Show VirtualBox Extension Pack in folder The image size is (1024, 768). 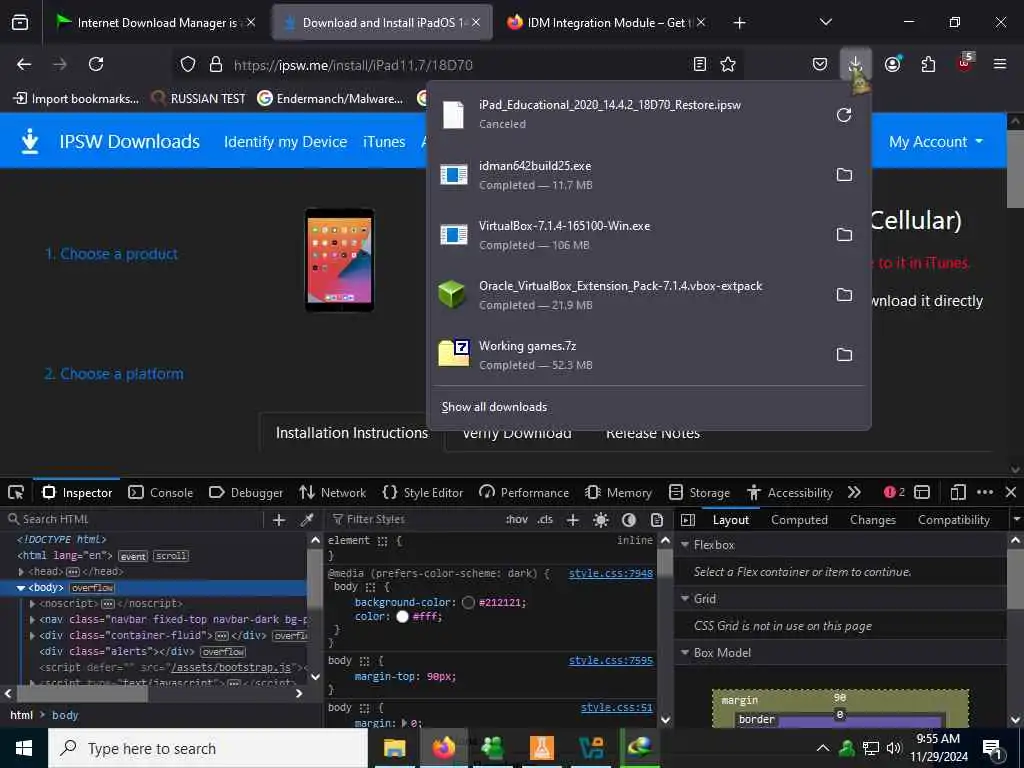coord(844,295)
